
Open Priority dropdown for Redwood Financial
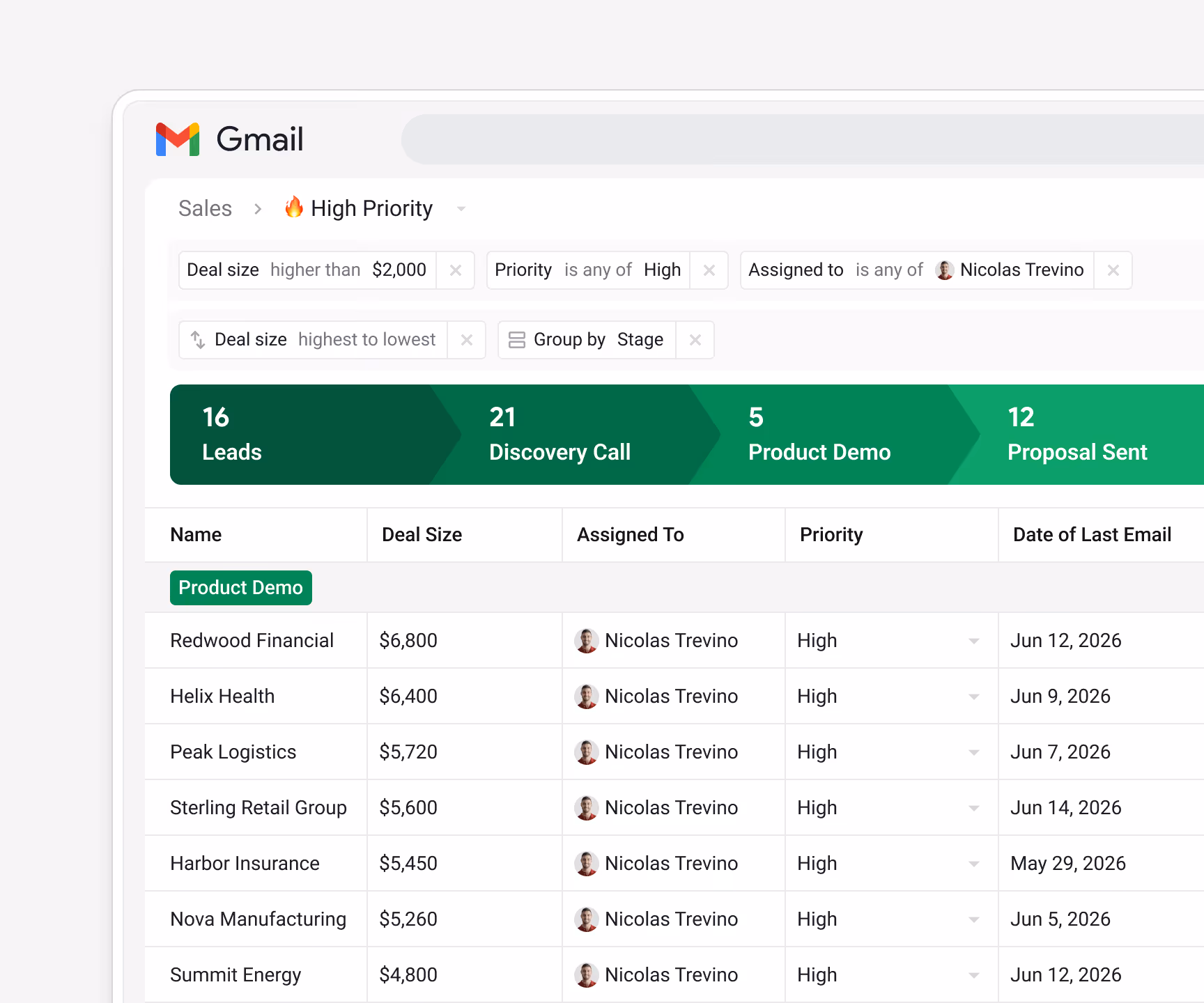click(x=974, y=641)
